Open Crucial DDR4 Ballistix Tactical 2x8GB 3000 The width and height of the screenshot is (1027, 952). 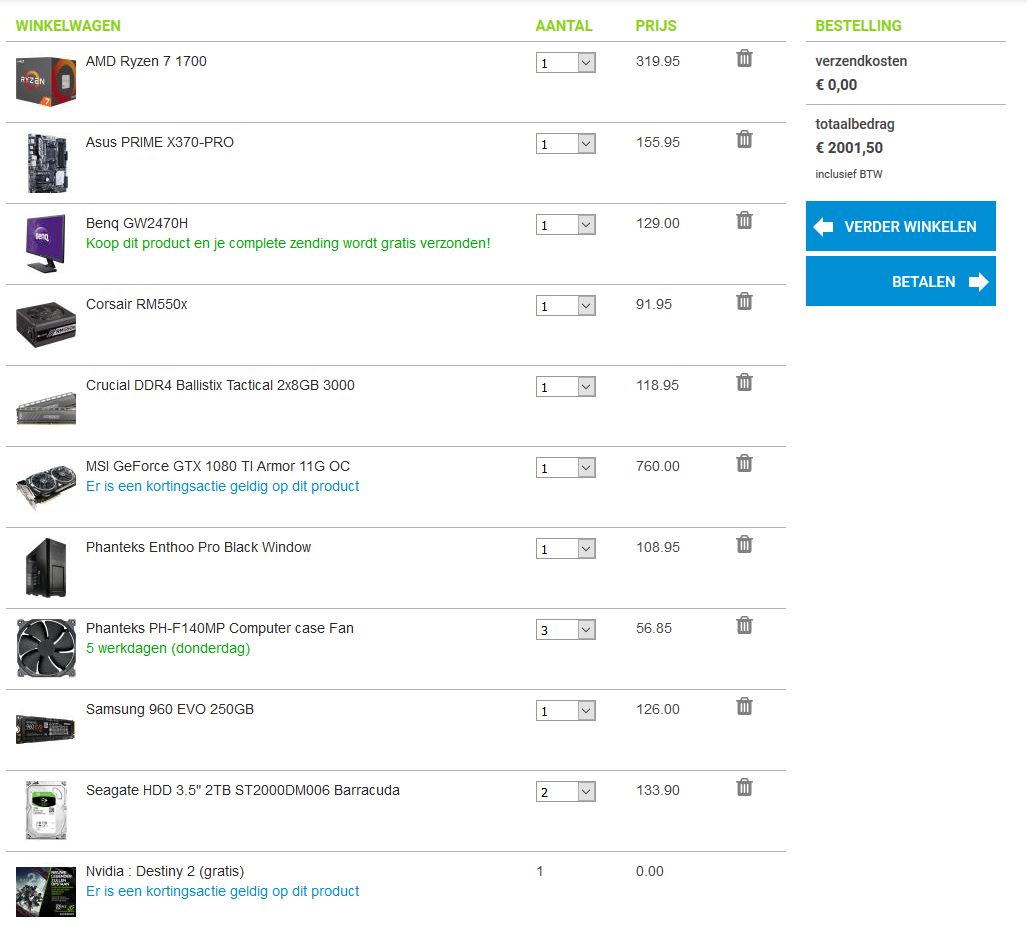[x=220, y=385]
